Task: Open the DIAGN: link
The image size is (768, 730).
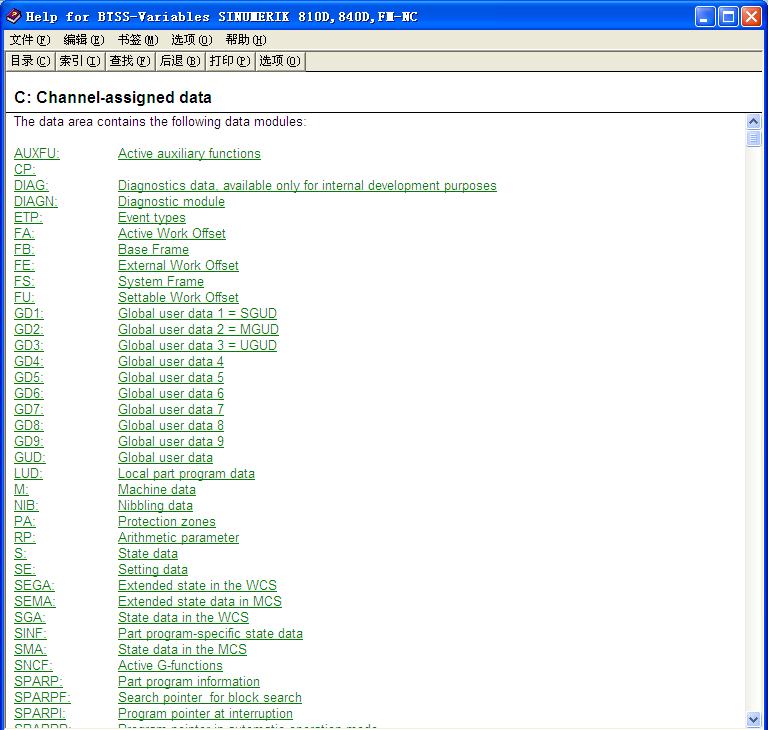Action: (36, 201)
